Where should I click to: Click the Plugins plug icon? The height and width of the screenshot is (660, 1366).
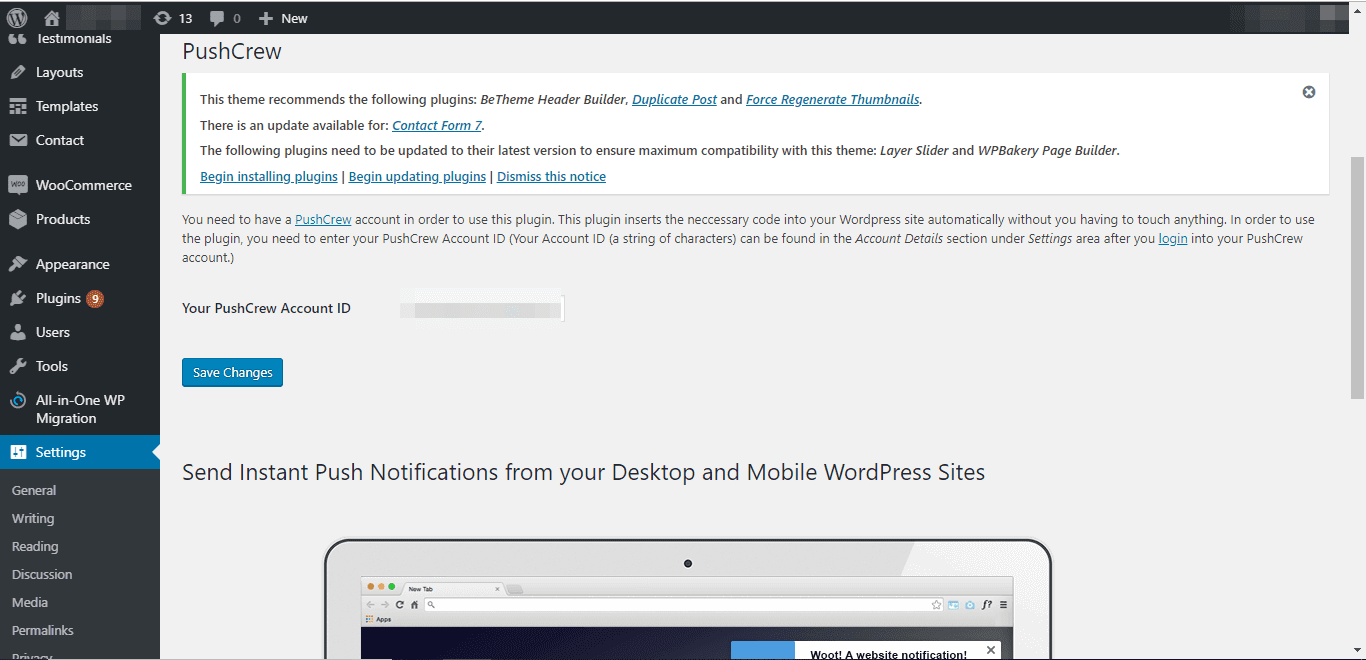(17, 298)
